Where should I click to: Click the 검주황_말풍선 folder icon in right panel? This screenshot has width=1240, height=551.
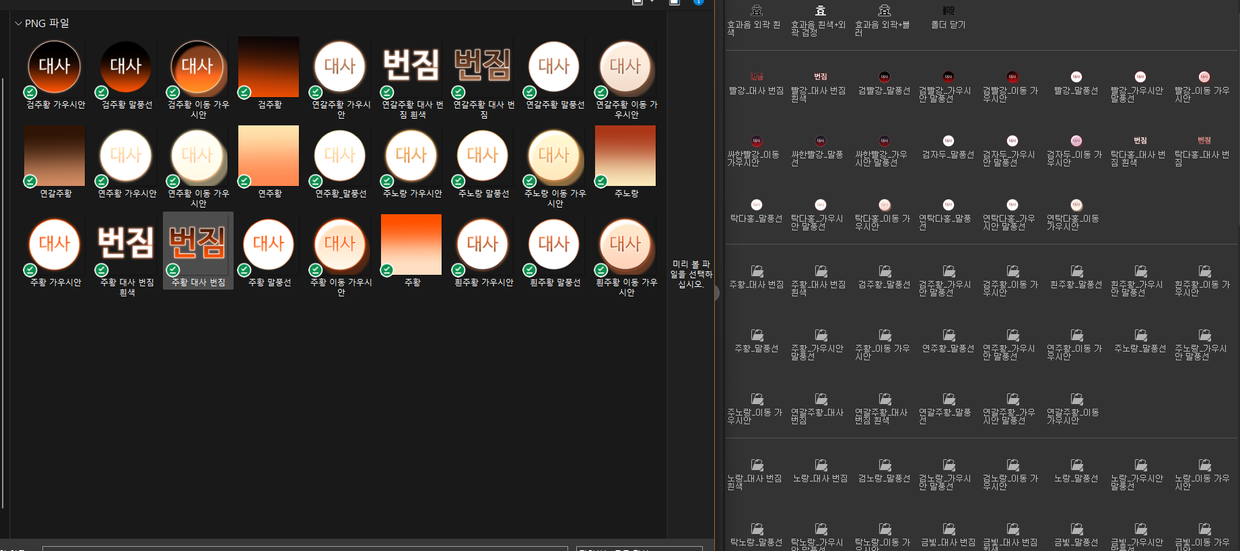pos(884,271)
